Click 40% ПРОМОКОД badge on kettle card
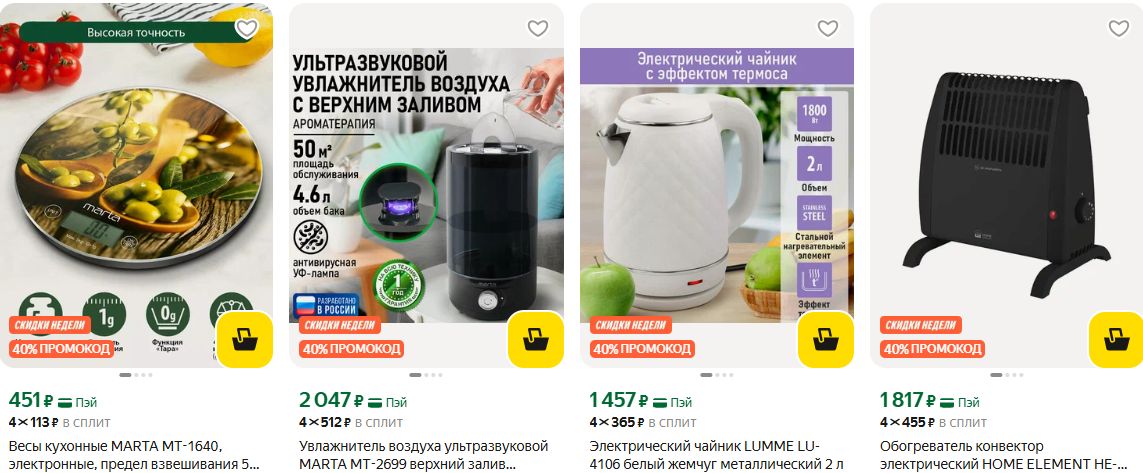The image size is (1143, 473). tap(642, 349)
